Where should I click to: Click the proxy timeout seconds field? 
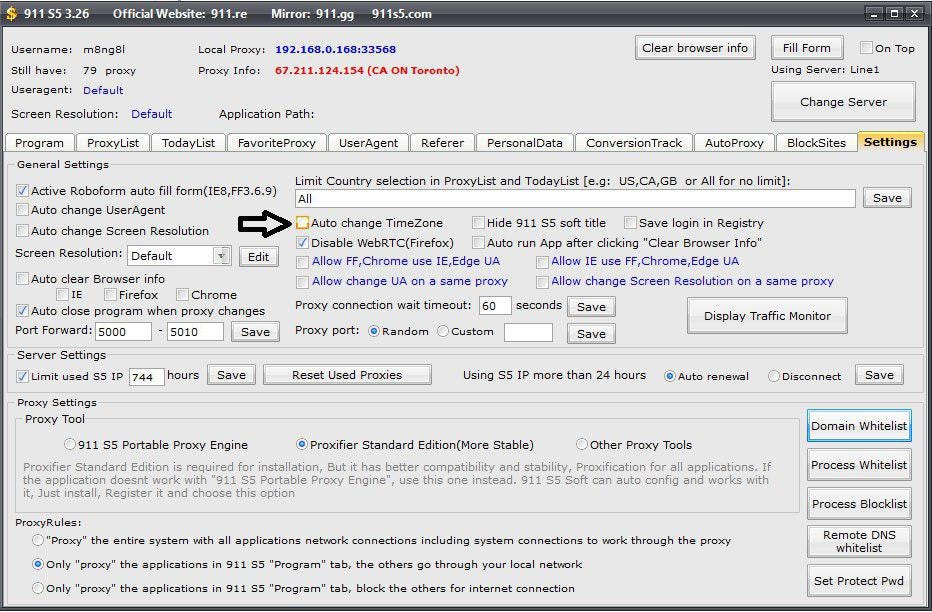click(495, 306)
